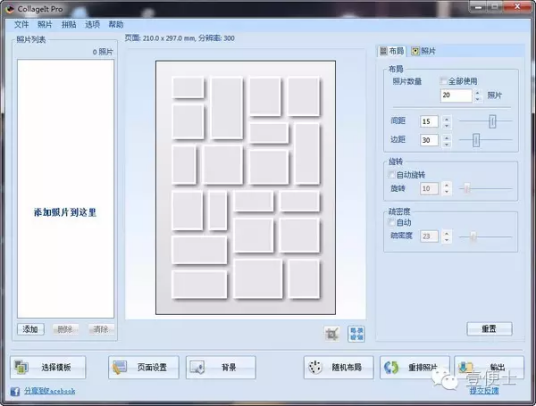Image resolution: width=536 pixels, height=406 pixels.
Task: Click the 疏密度 stepper arrows
Action: tap(446, 236)
